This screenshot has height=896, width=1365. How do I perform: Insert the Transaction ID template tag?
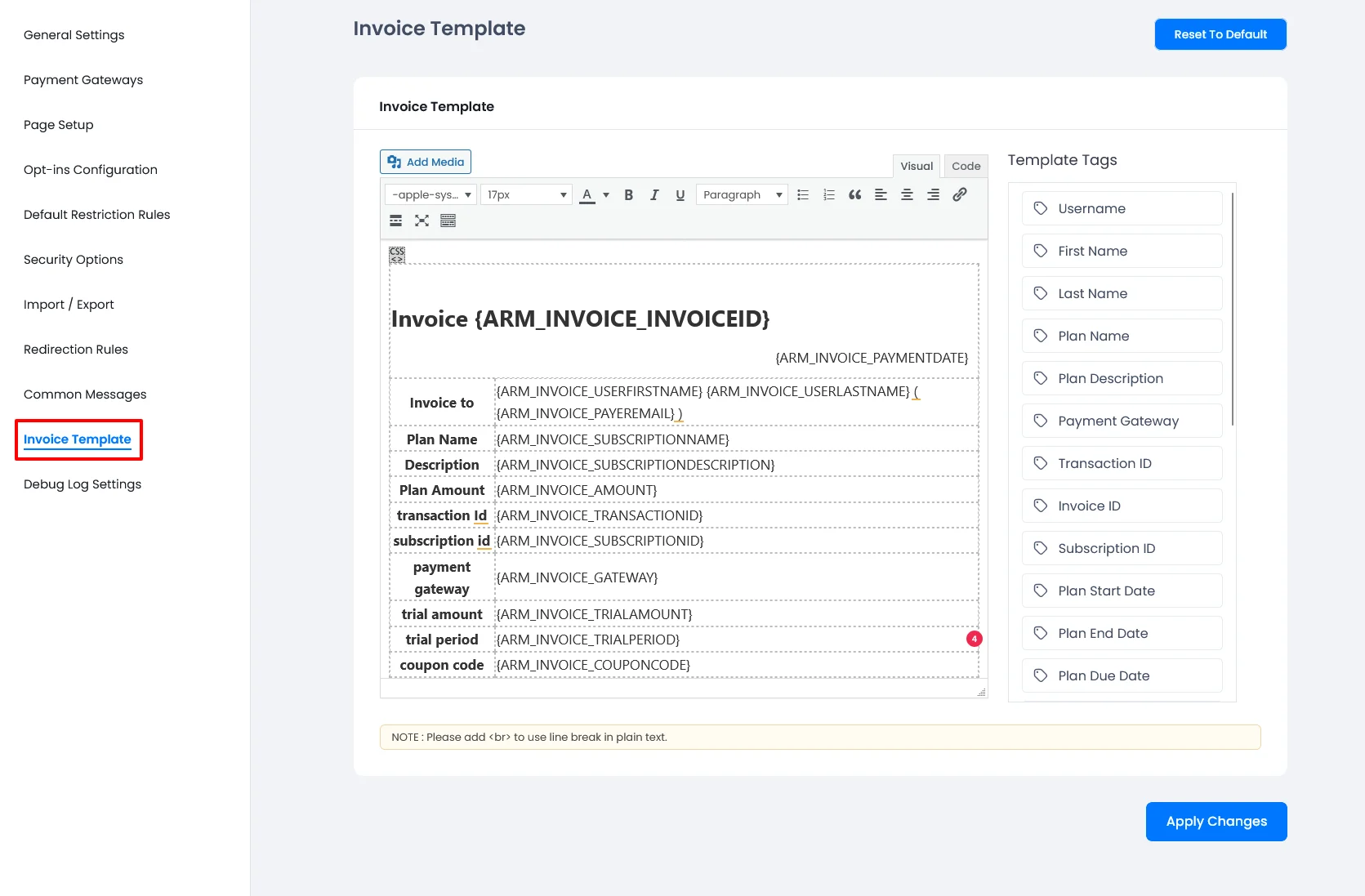click(x=1122, y=464)
